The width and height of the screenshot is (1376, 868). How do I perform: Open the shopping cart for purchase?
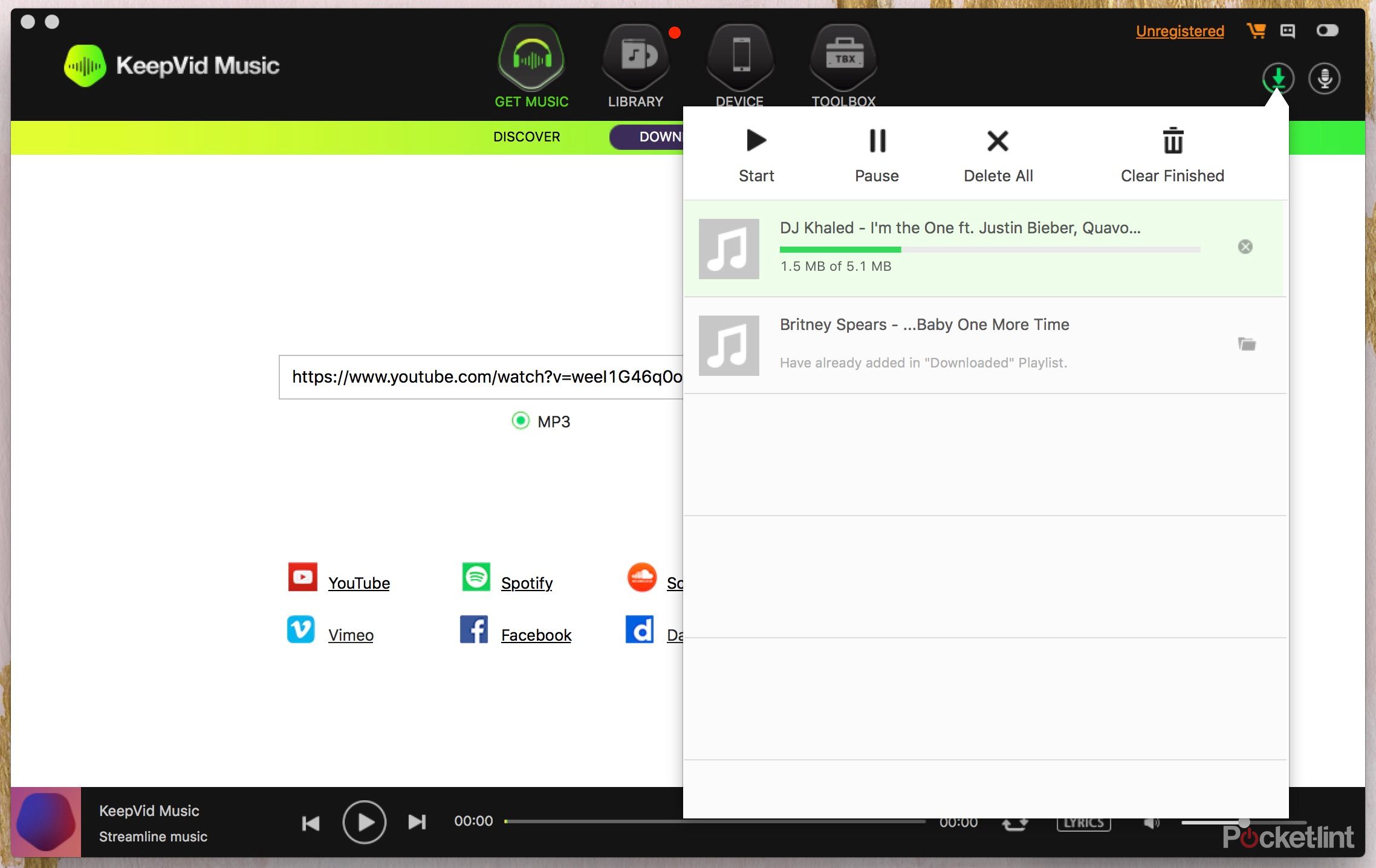[1257, 30]
